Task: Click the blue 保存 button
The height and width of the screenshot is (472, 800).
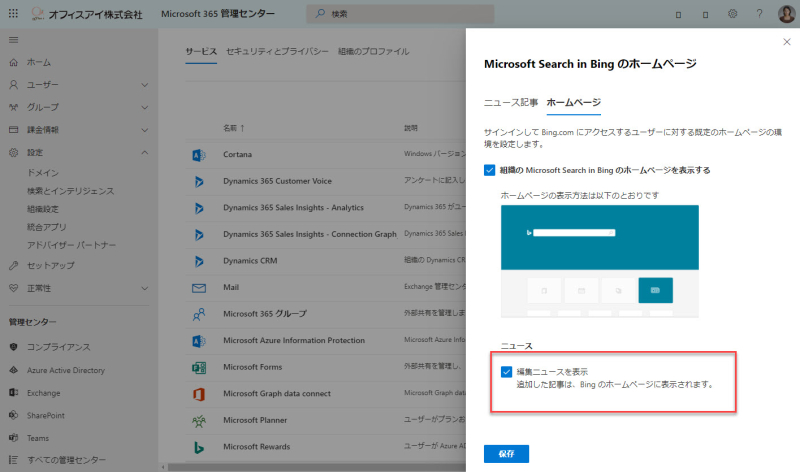Action: point(506,454)
